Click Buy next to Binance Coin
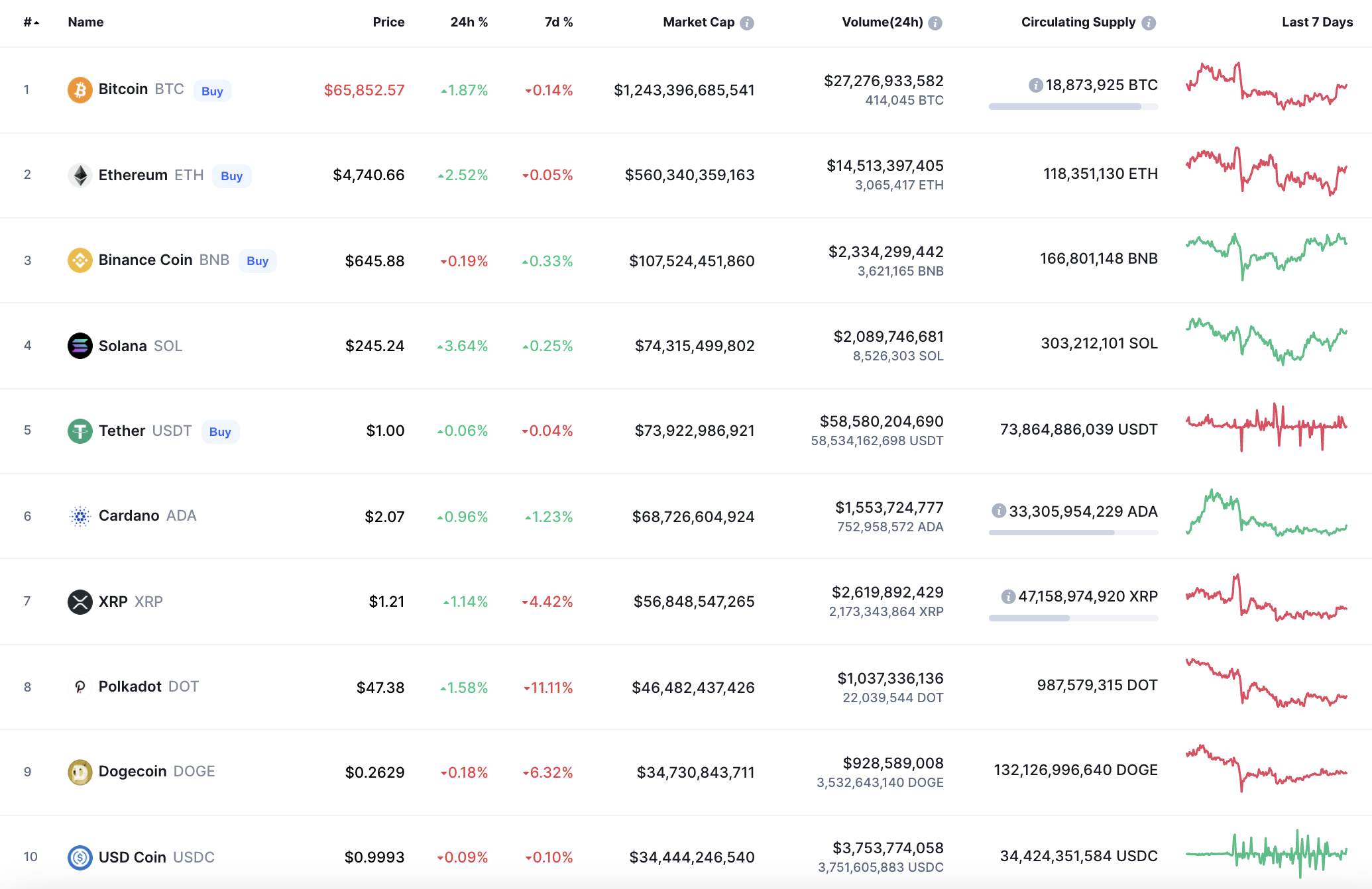The image size is (1372, 889). click(257, 261)
